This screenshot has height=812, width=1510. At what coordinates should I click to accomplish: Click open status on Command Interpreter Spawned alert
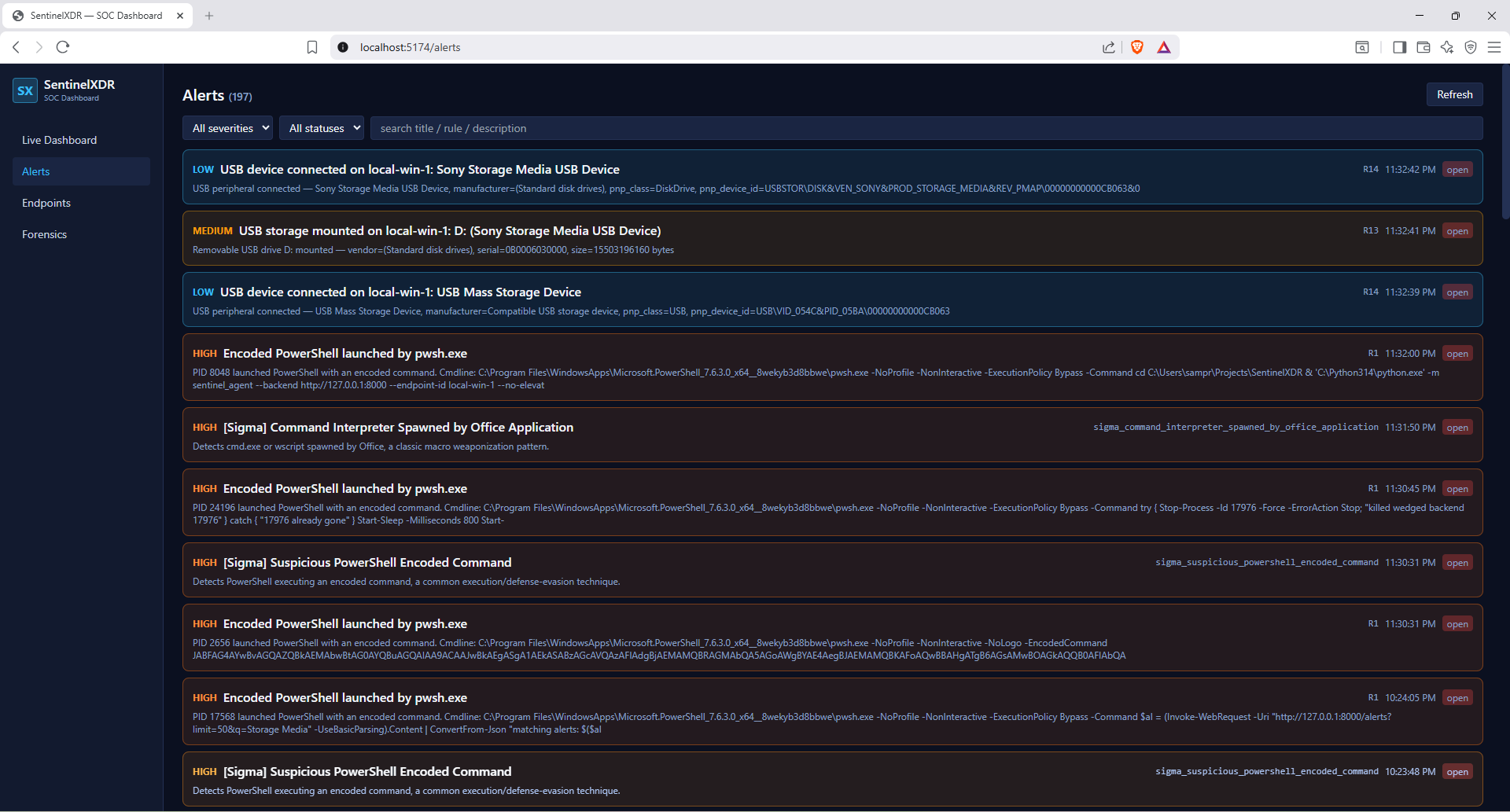(1457, 428)
